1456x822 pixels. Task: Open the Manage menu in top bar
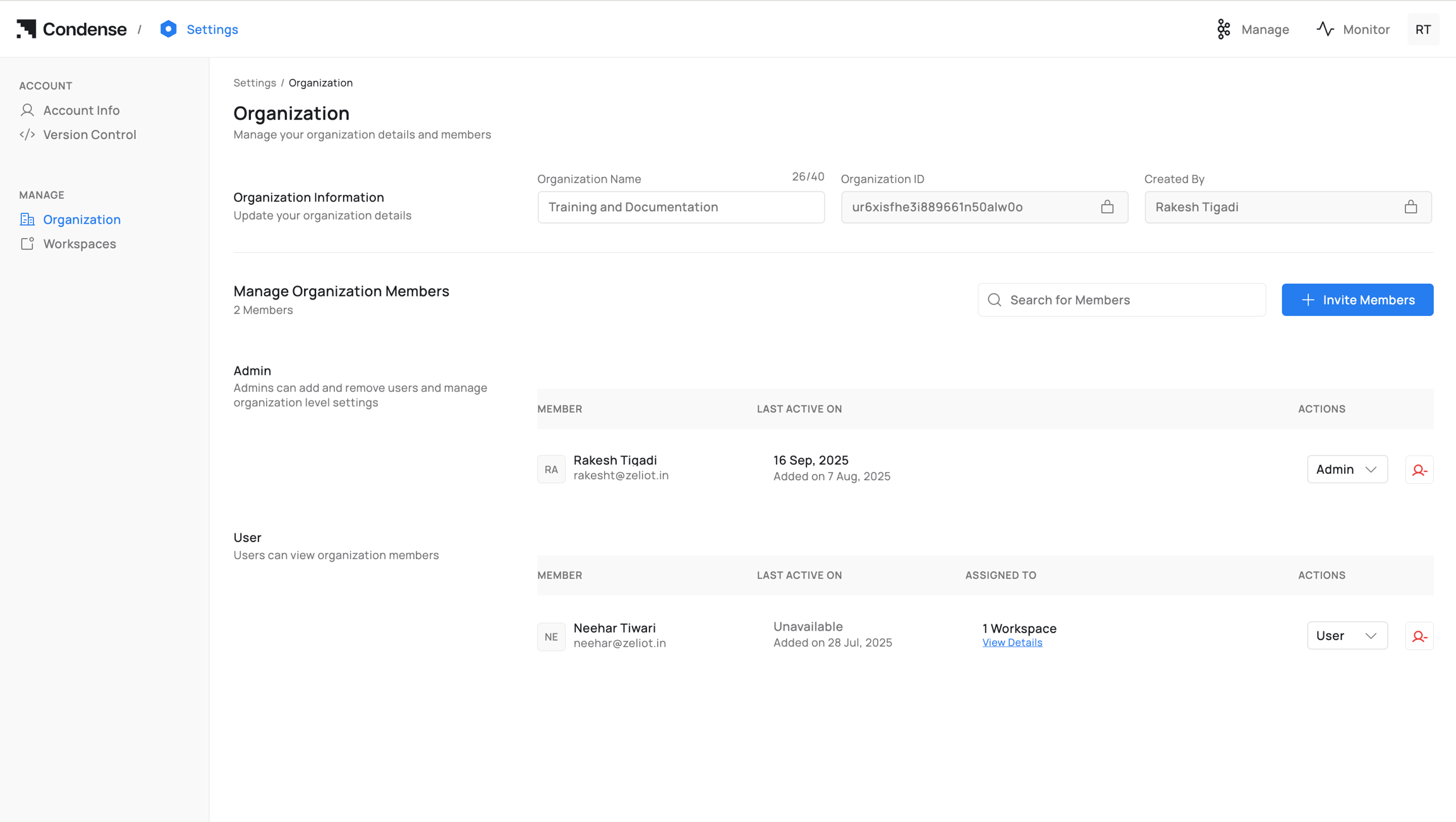(1253, 30)
